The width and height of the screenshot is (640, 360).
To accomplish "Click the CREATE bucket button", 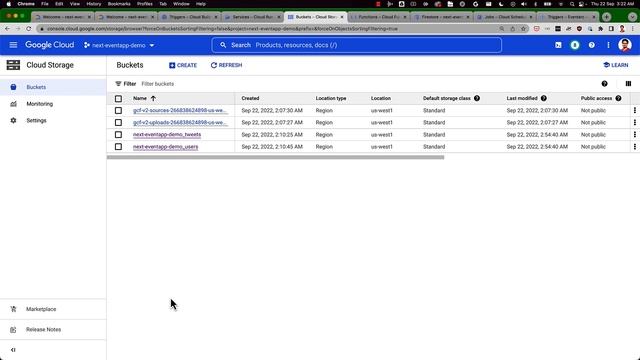I will [183, 65].
